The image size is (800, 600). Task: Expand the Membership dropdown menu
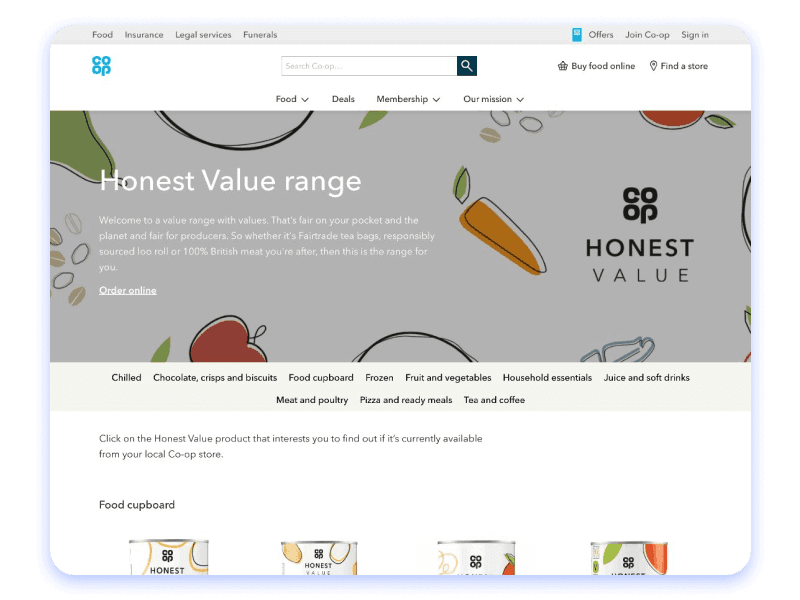(408, 99)
